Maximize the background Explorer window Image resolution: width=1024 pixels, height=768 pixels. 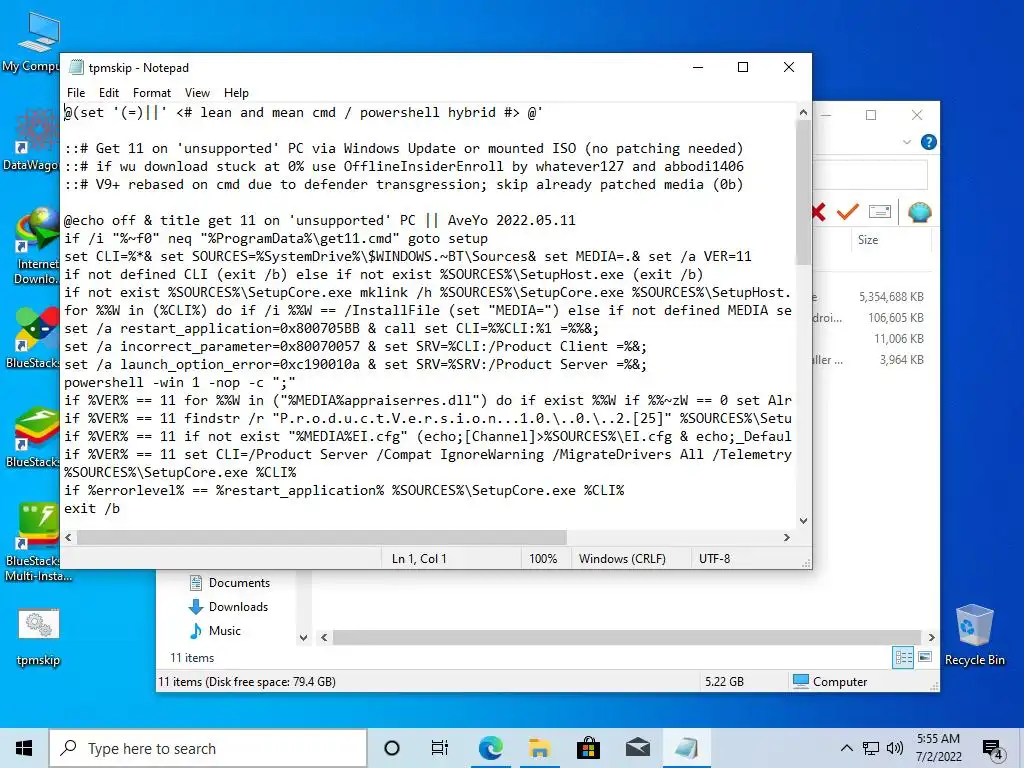871,115
